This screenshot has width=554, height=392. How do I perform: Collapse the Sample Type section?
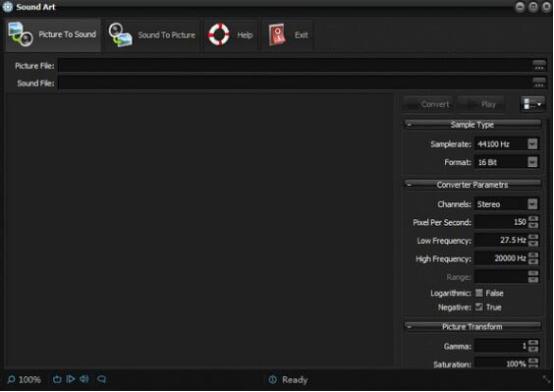pyautogui.click(x=409, y=124)
